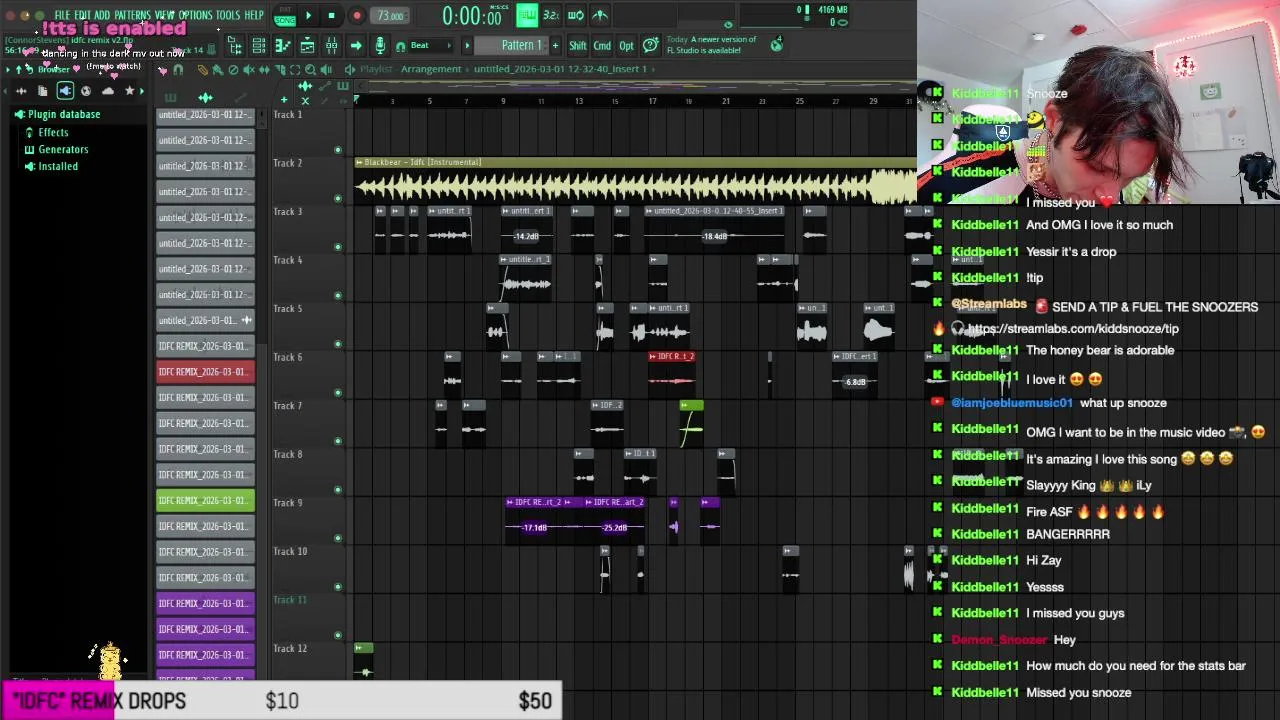
Task: Toggle the 3.2 countdown before recording
Action: pos(551,15)
